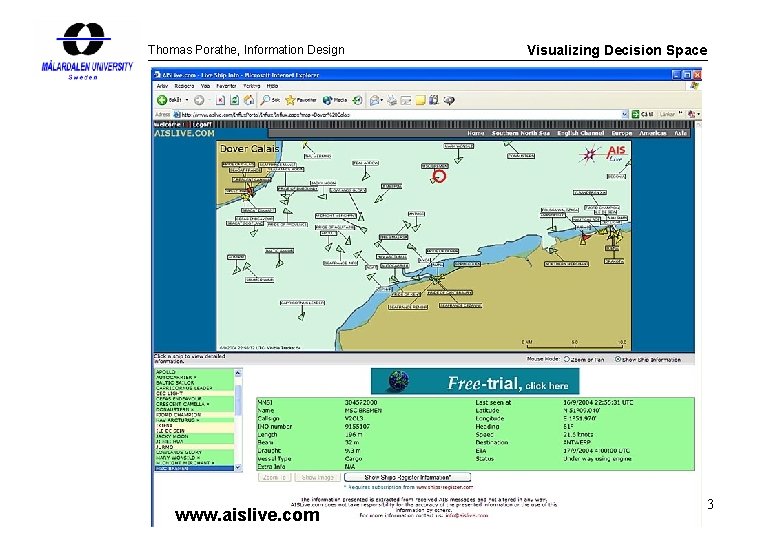Click the ships-register.com subscription link

(x=444, y=487)
